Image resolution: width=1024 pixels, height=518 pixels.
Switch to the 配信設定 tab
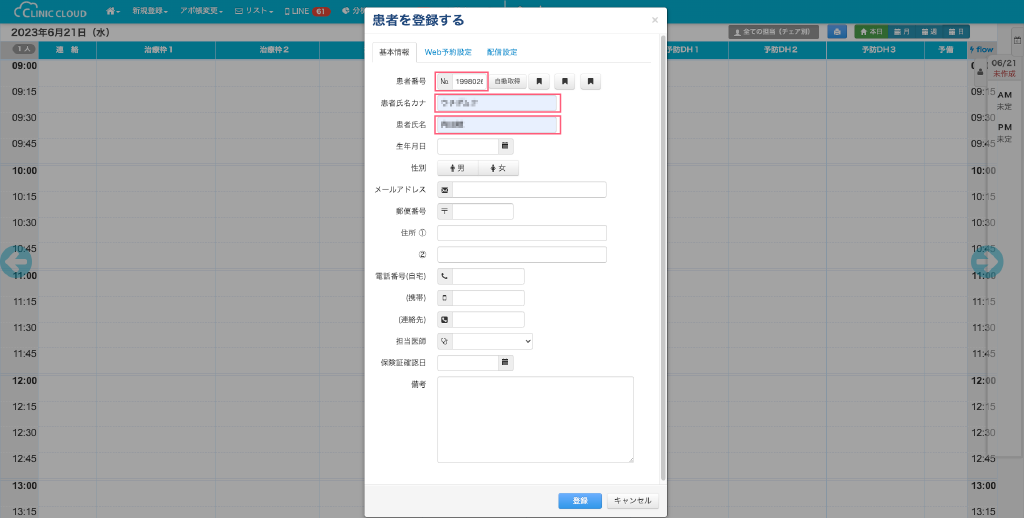click(502, 52)
